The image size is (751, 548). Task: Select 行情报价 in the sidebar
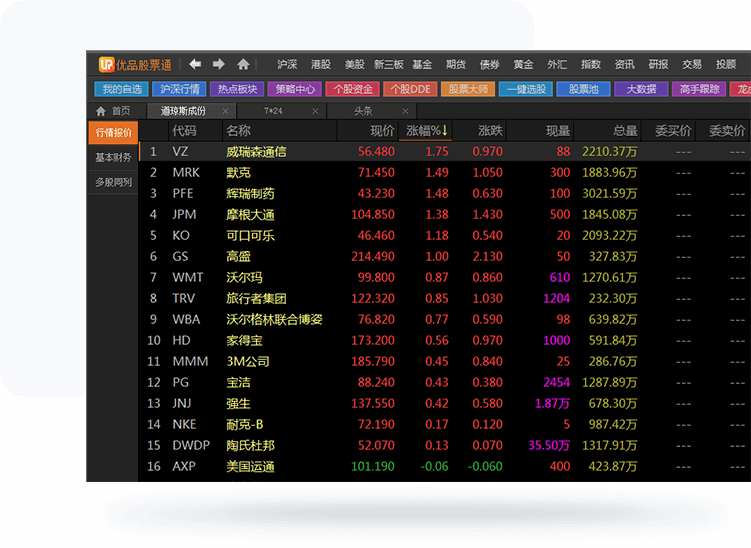coord(114,133)
